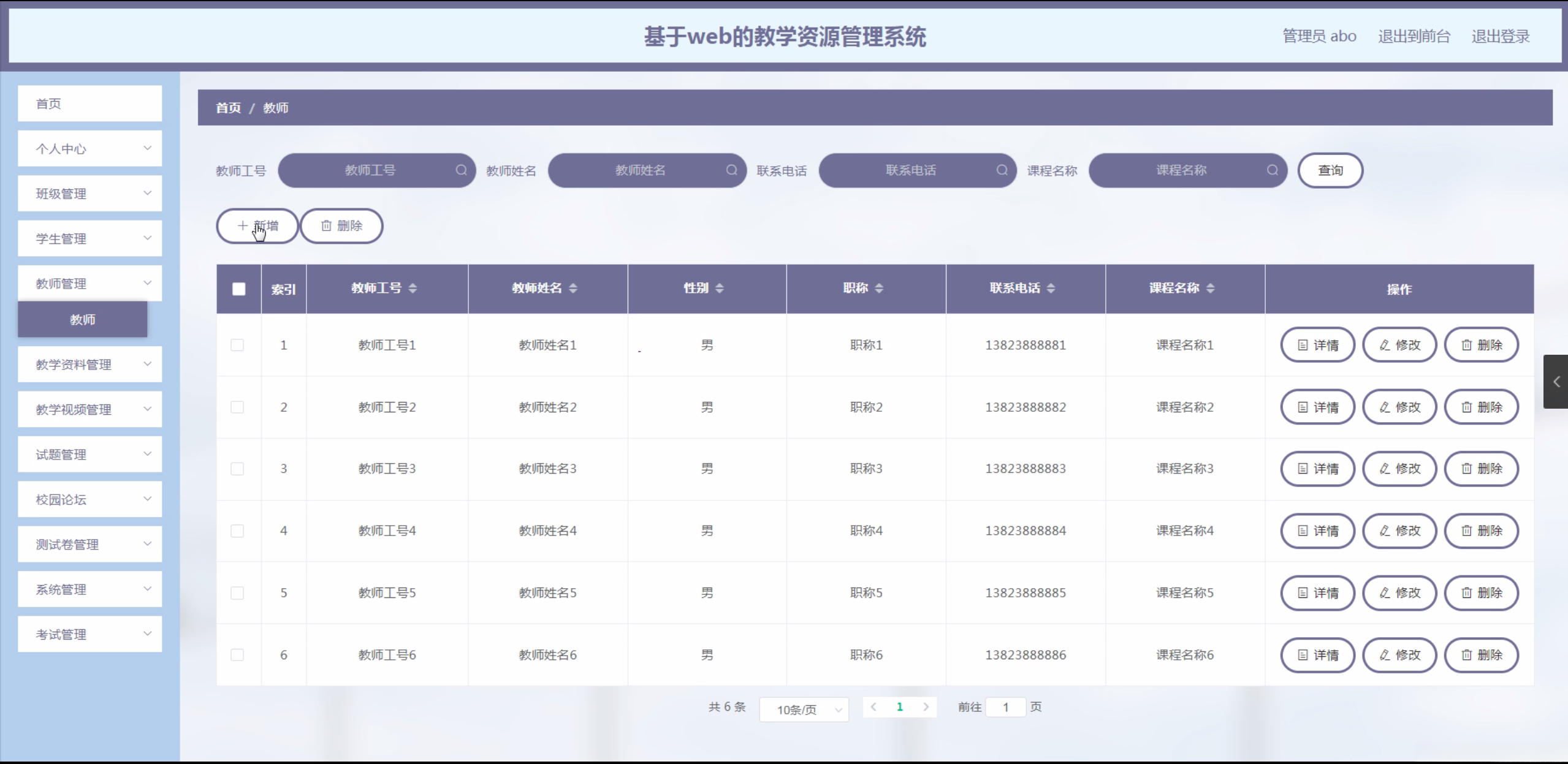The height and width of the screenshot is (764, 1568).
Task: Open 详情 for teacher row 1
Action: click(x=1317, y=345)
